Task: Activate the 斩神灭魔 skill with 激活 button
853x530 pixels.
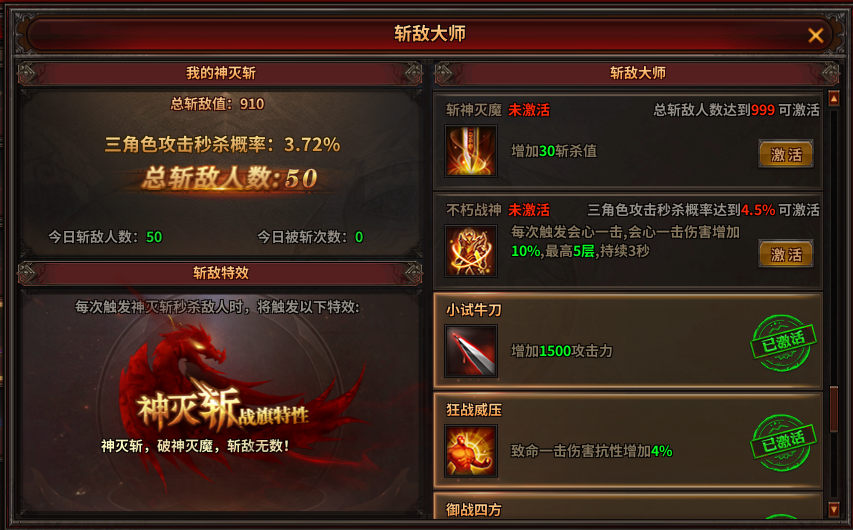Action: [786, 154]
